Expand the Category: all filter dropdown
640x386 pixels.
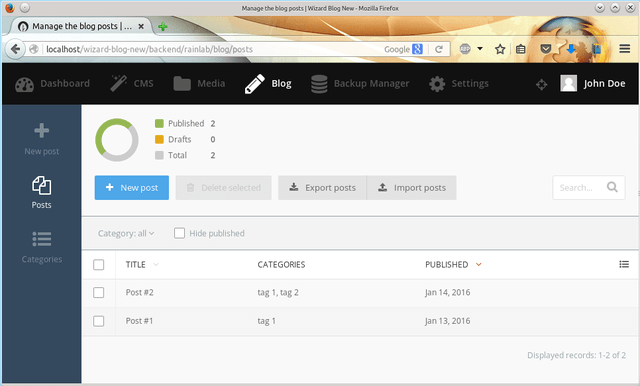[x=126, y=233]
